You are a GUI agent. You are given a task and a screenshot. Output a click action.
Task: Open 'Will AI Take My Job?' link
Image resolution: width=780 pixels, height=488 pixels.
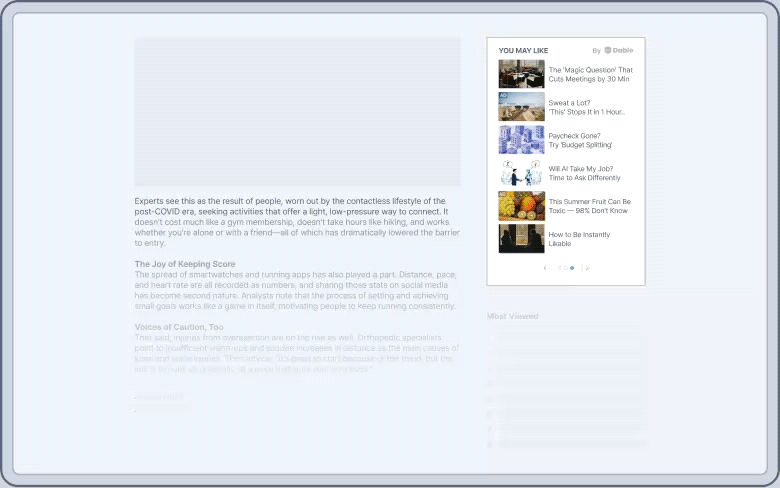point(585,173)
